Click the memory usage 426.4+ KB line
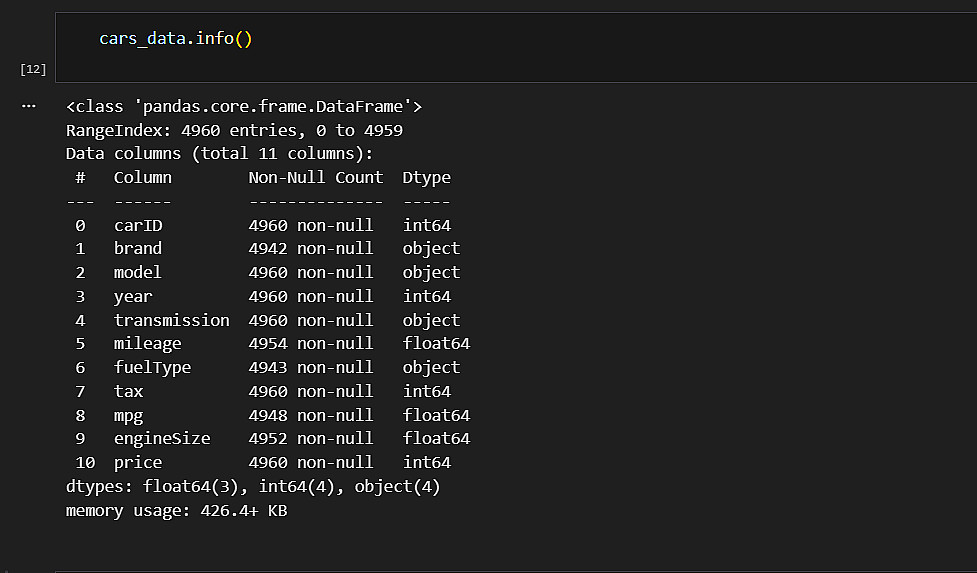The width and height of the screenshot is (977, 573). 177,511
